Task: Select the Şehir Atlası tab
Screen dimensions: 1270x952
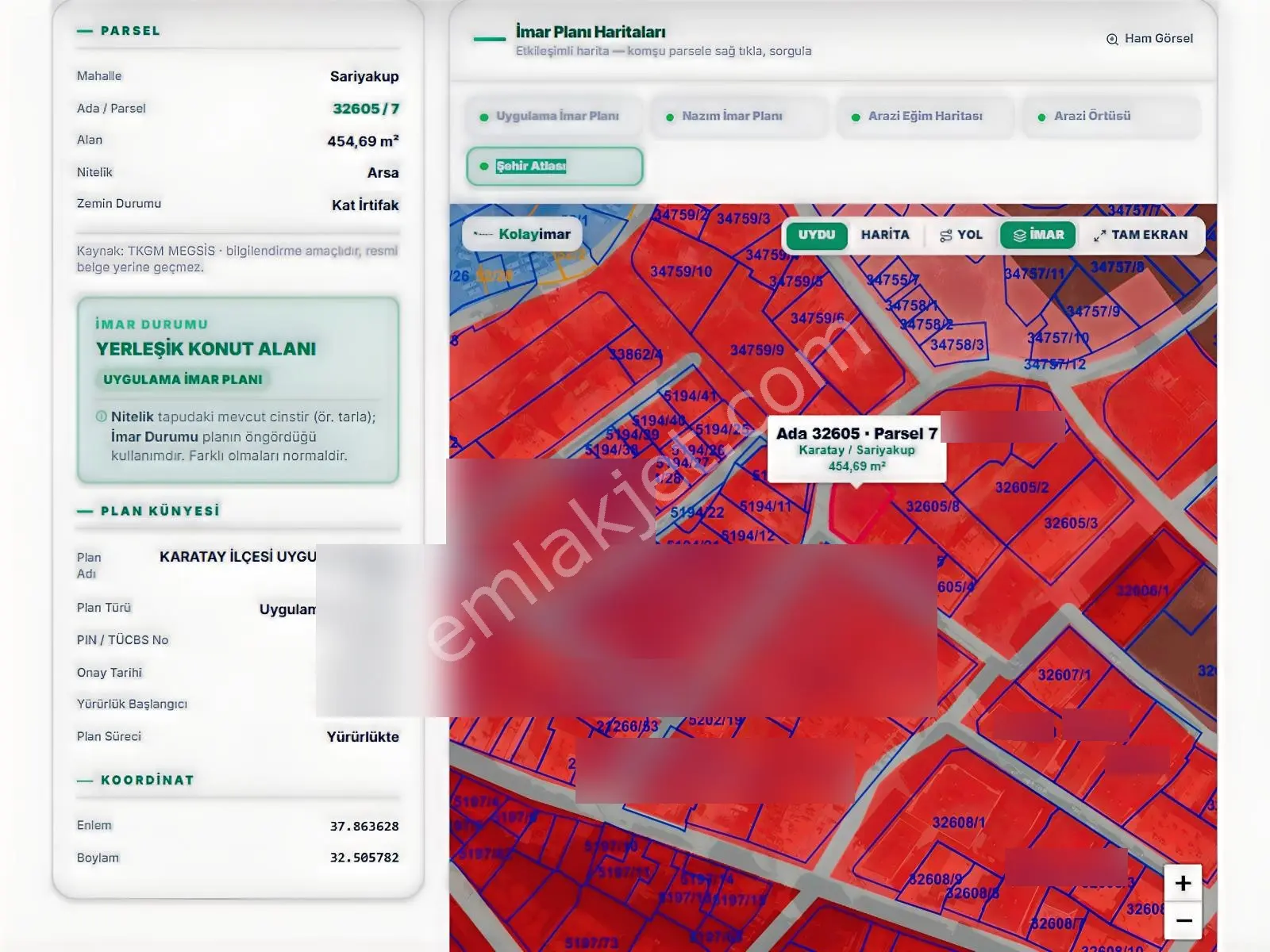Action: (x=555, y=167)
